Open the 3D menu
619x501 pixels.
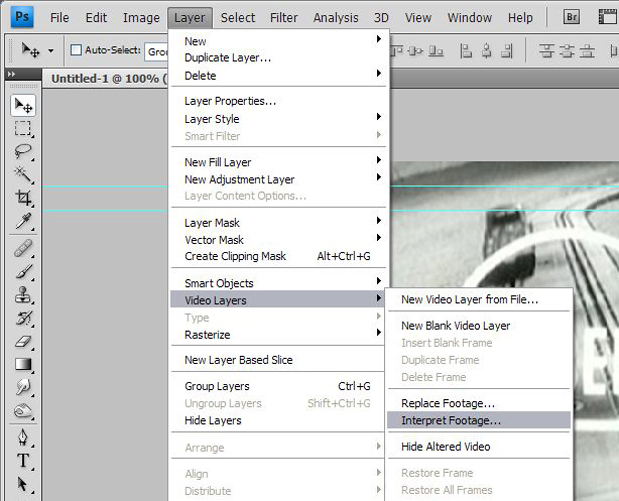point(381,17)
